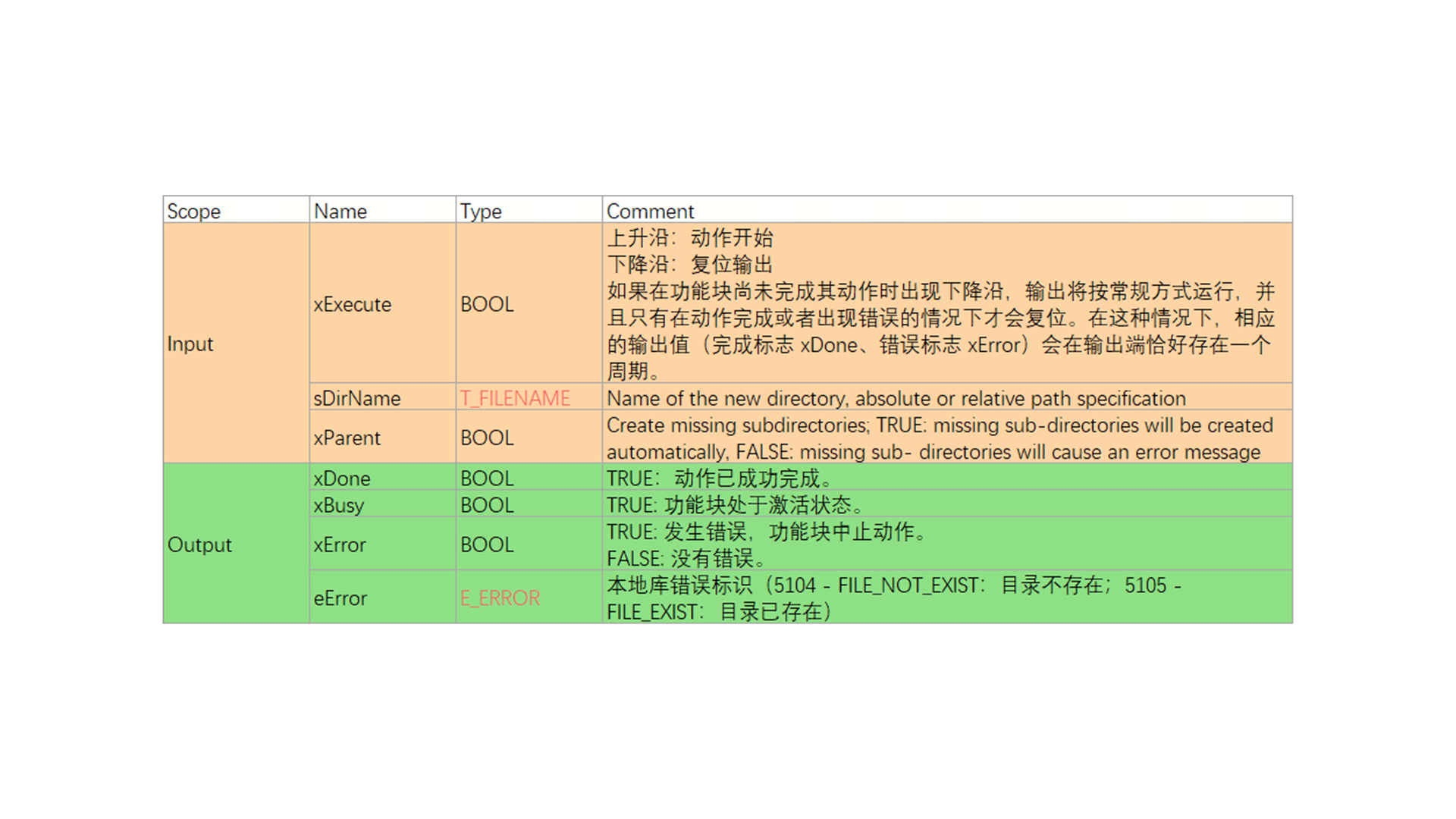Select the xDone name cell

342,479
